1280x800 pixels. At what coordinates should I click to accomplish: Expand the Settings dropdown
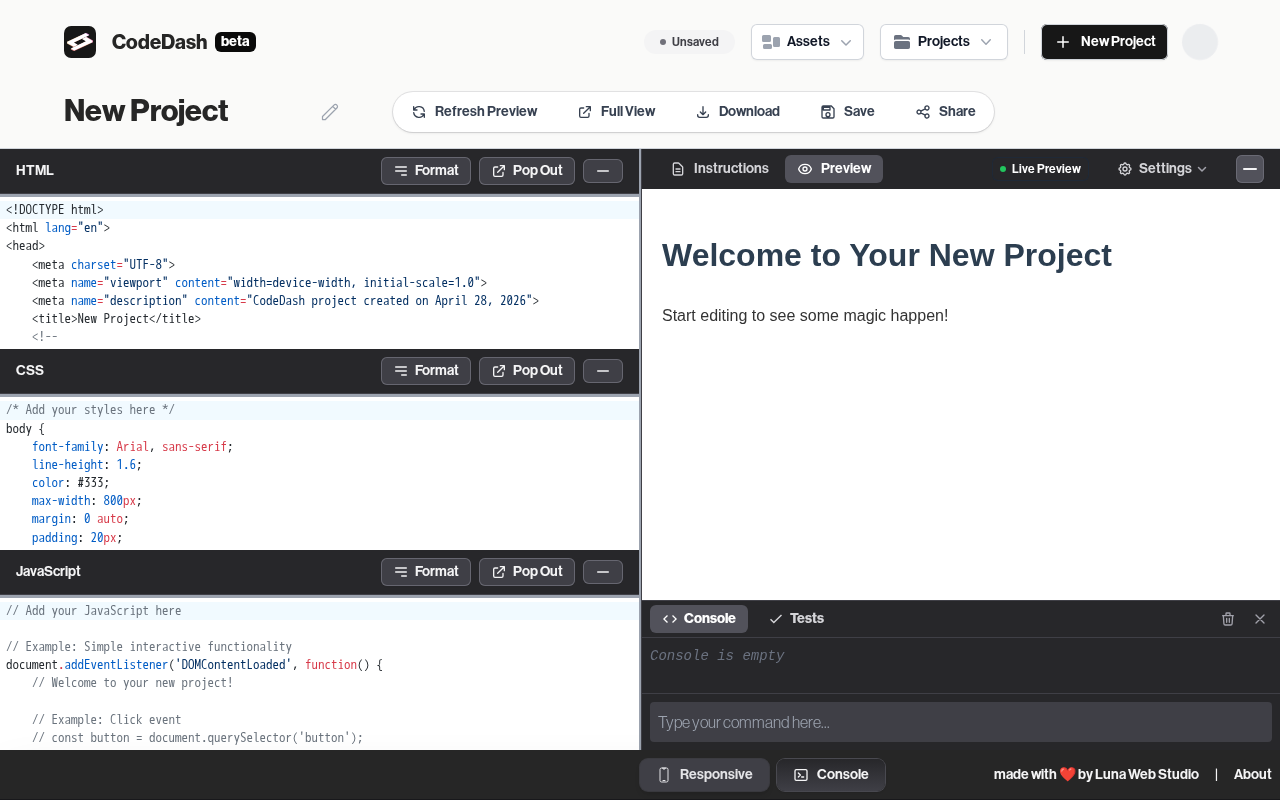point(1162,169)
